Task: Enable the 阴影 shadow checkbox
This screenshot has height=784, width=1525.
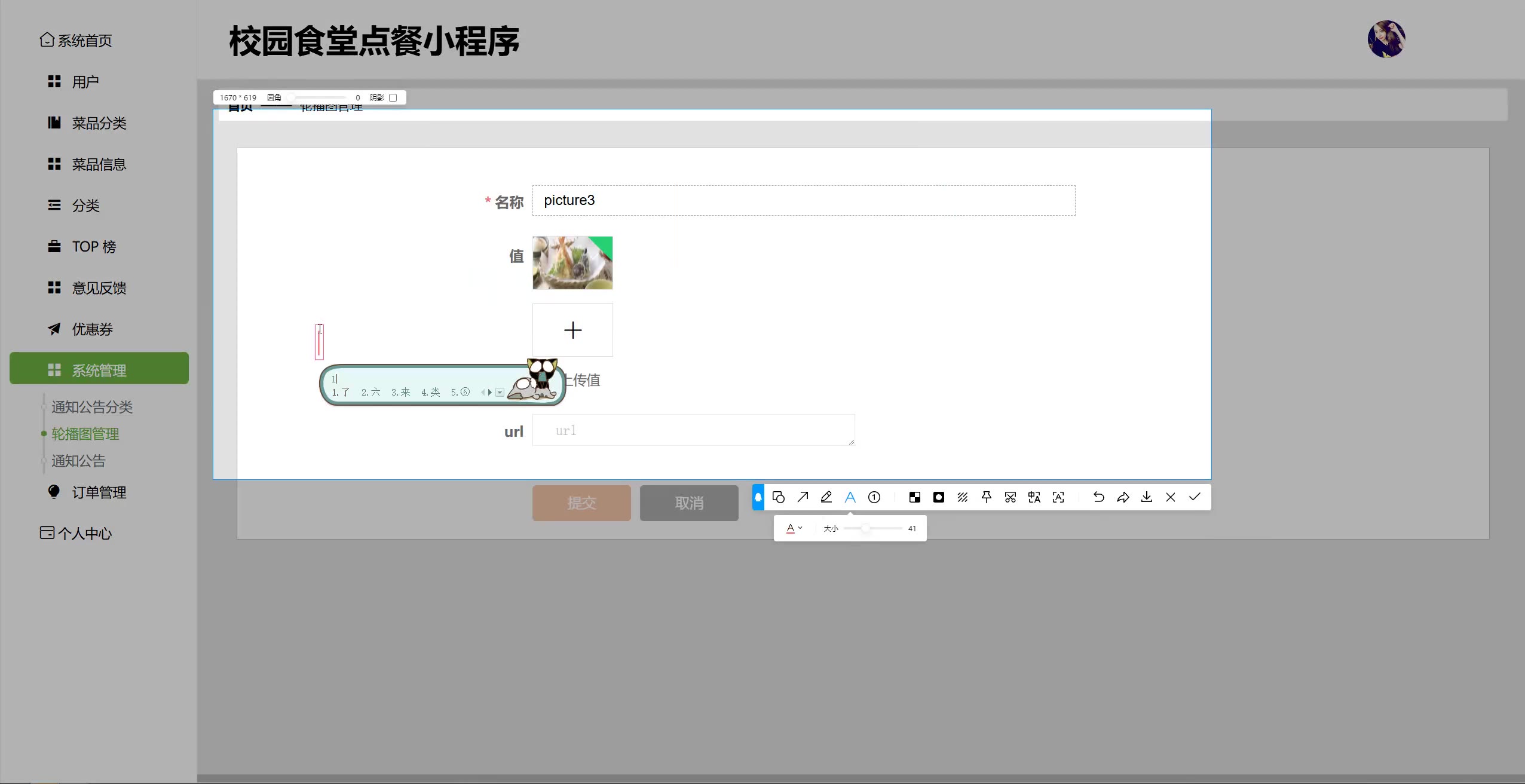Action: 393,97
